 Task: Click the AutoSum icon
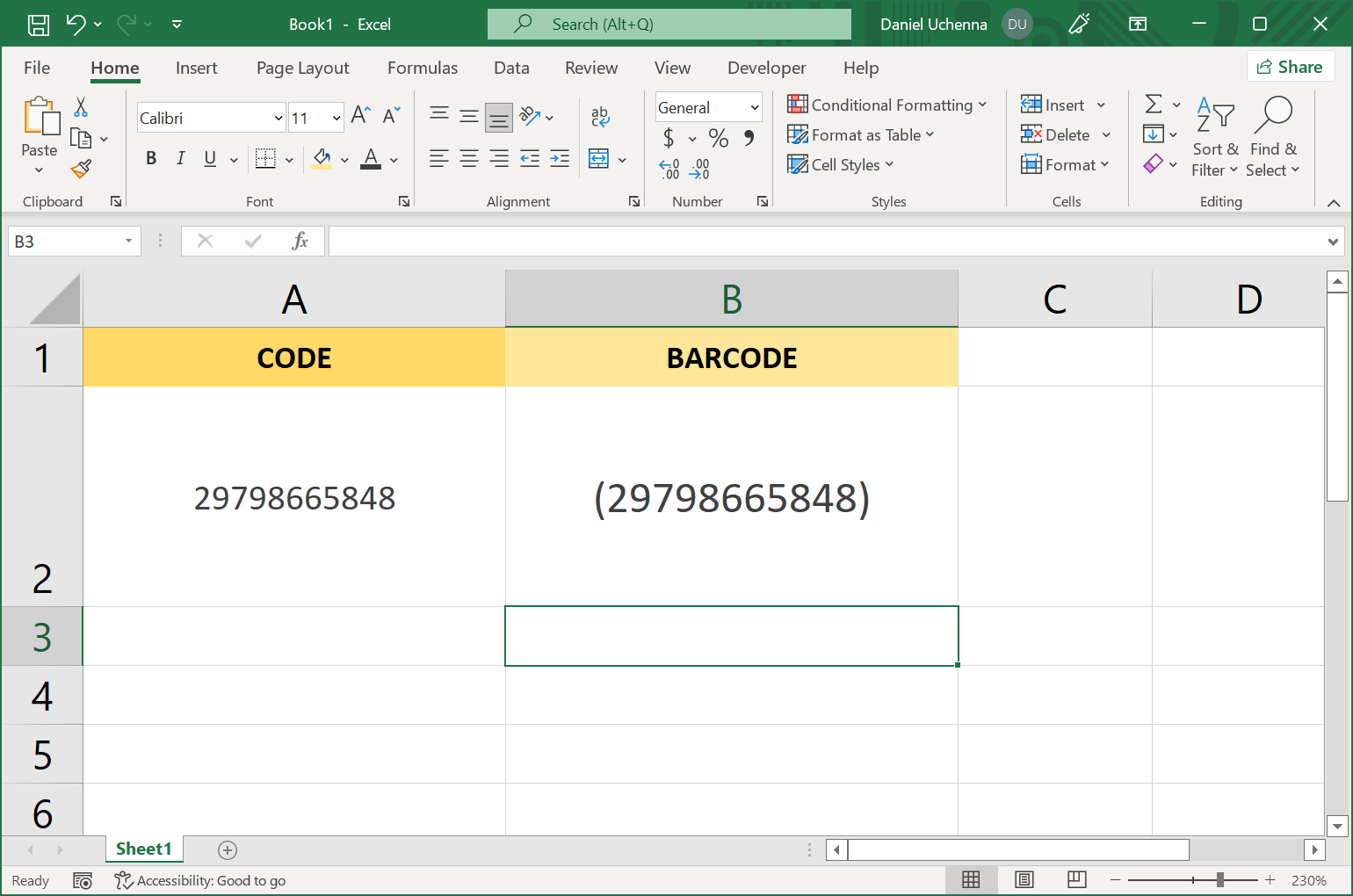click(x=1155, y=104)
